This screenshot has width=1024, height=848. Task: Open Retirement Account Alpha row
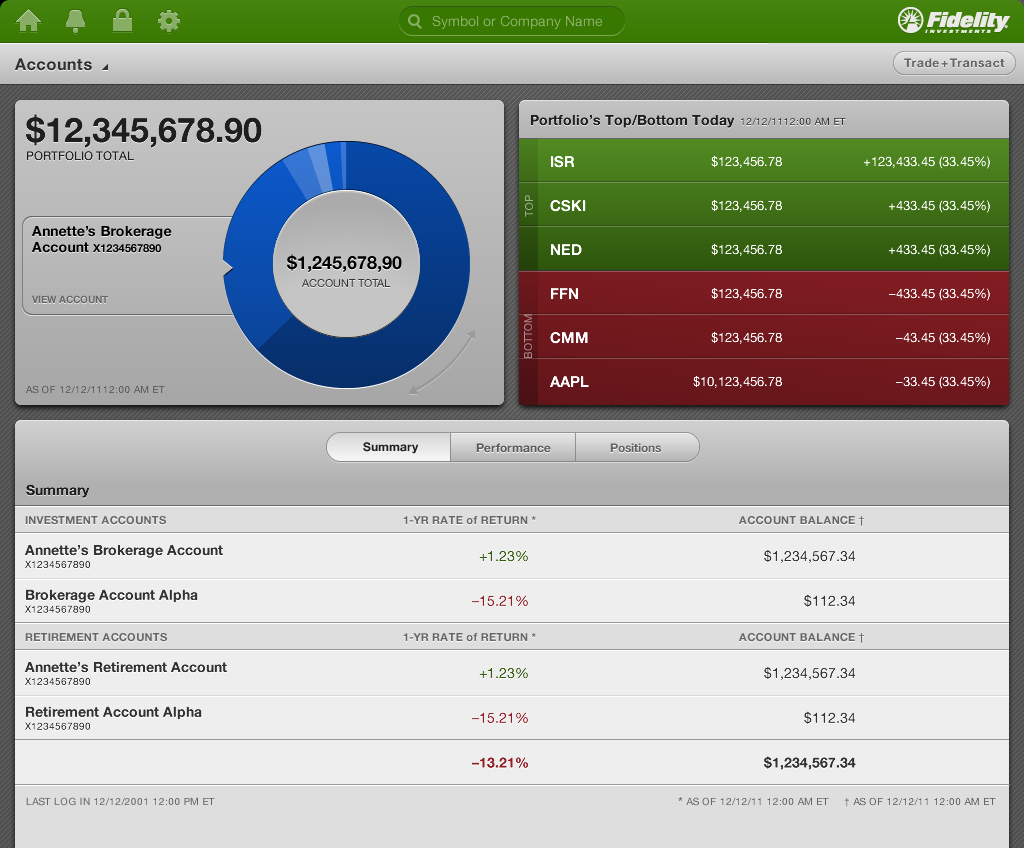pos(512,717)
